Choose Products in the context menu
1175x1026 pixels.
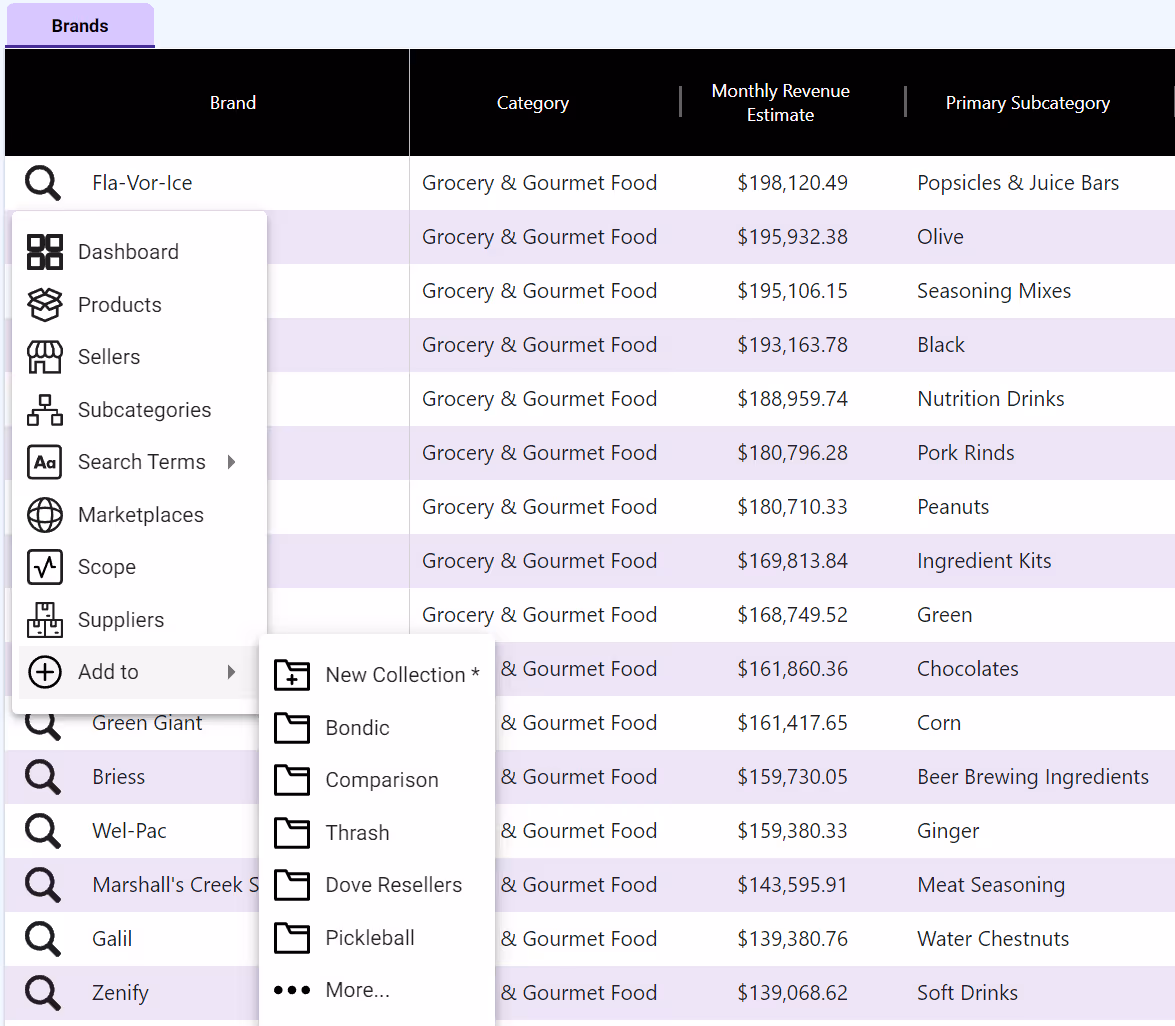point(139,304)
